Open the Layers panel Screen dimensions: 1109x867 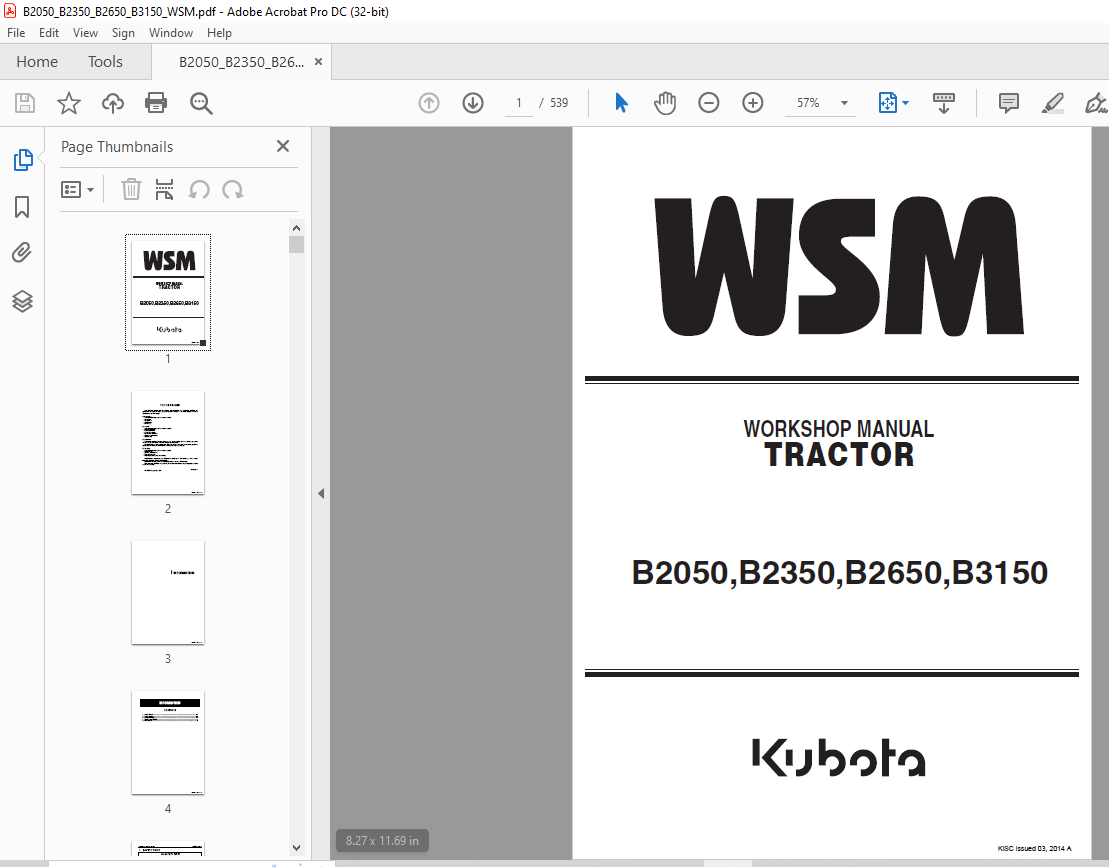tap(22, 301)
